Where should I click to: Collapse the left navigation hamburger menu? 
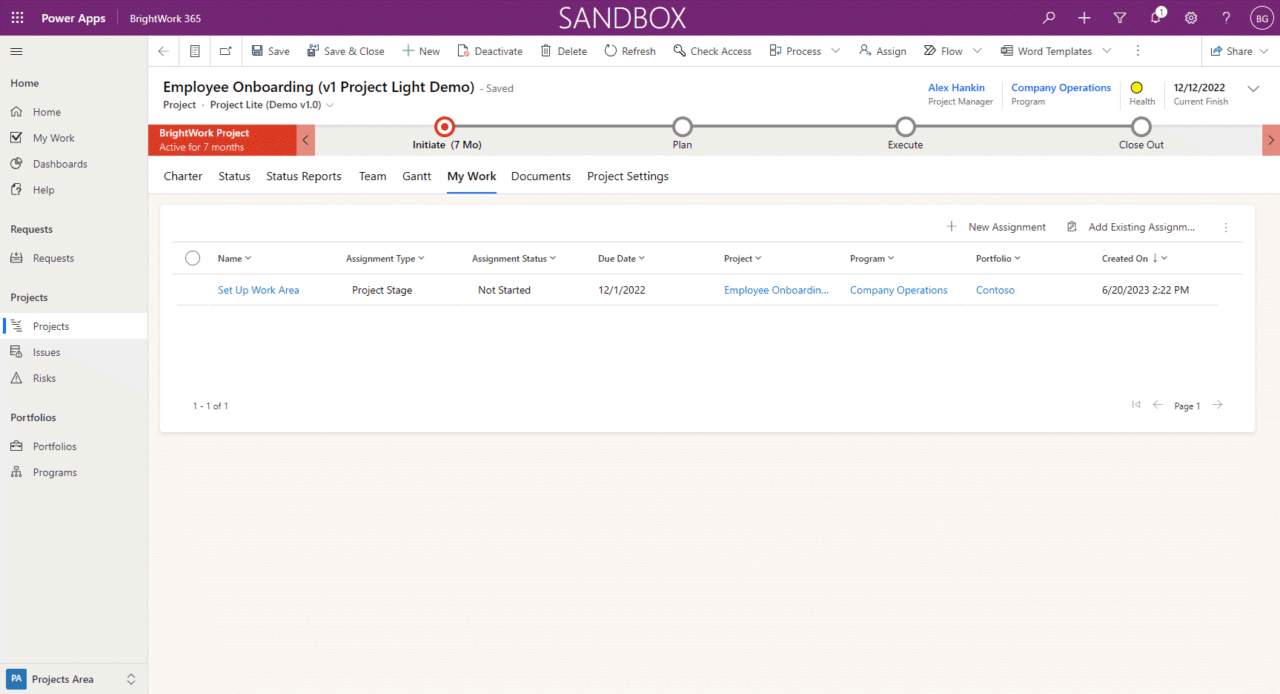(16, 51)
